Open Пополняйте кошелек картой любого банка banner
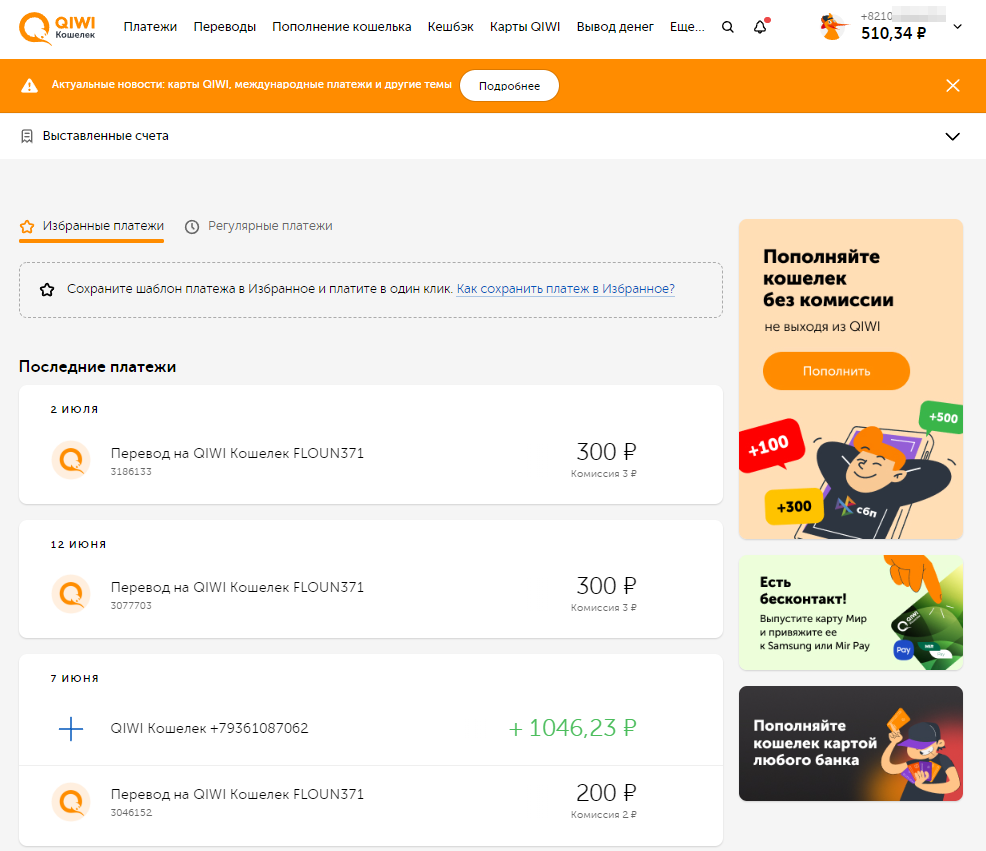Screen dimensions: 986x851 (851, 743)
